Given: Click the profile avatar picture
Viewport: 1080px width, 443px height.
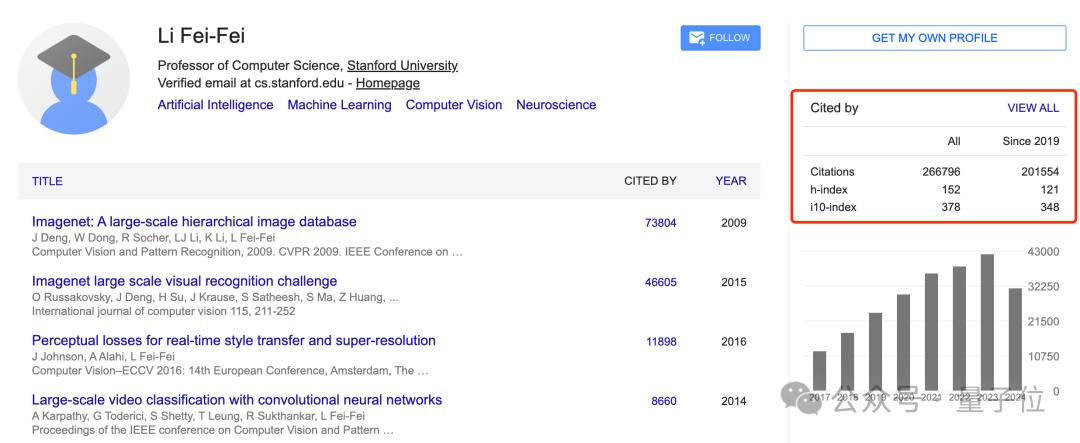Looking at the screenshot, I should tap(74, 78).
